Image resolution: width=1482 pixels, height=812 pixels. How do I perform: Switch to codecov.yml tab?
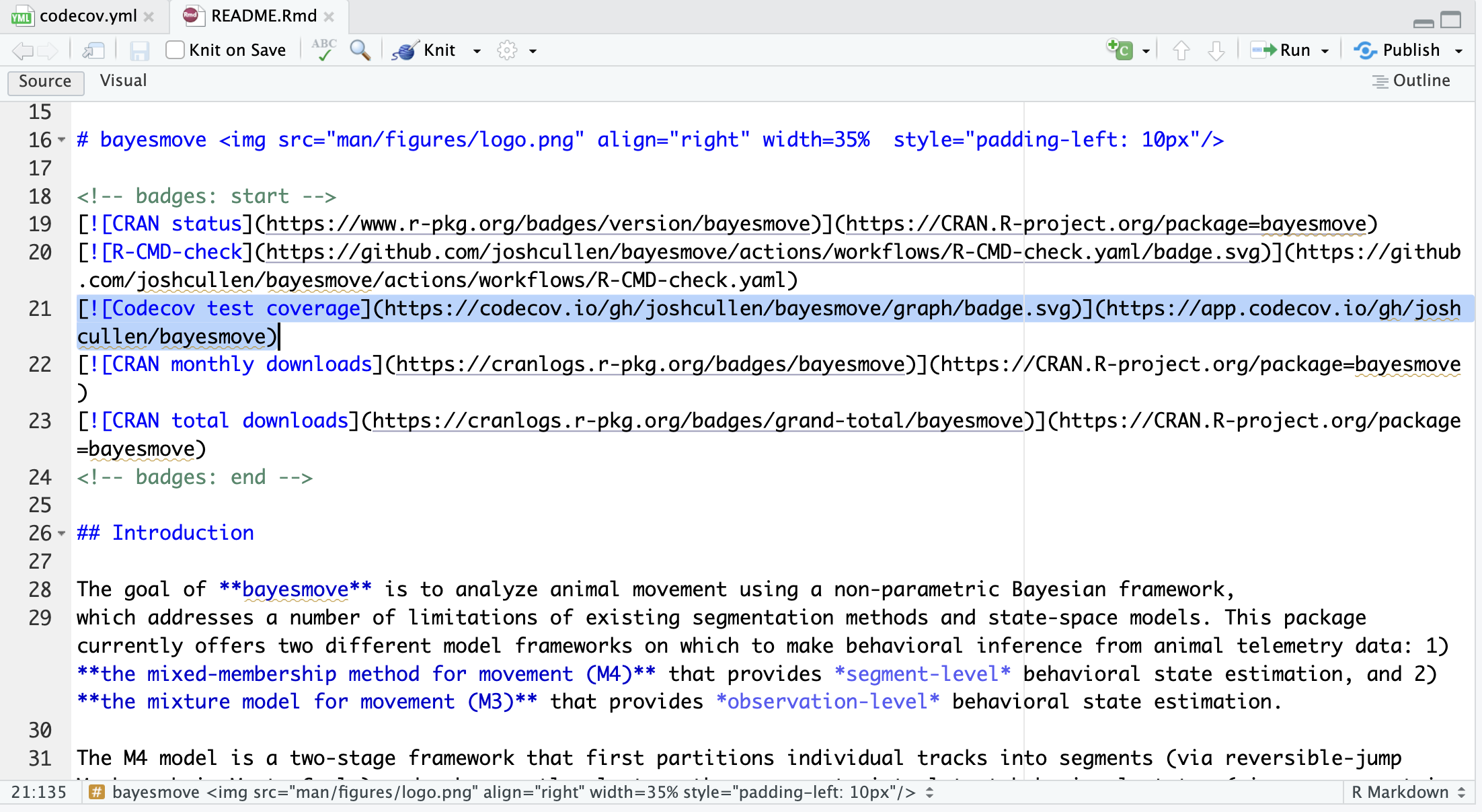[87, 16]
